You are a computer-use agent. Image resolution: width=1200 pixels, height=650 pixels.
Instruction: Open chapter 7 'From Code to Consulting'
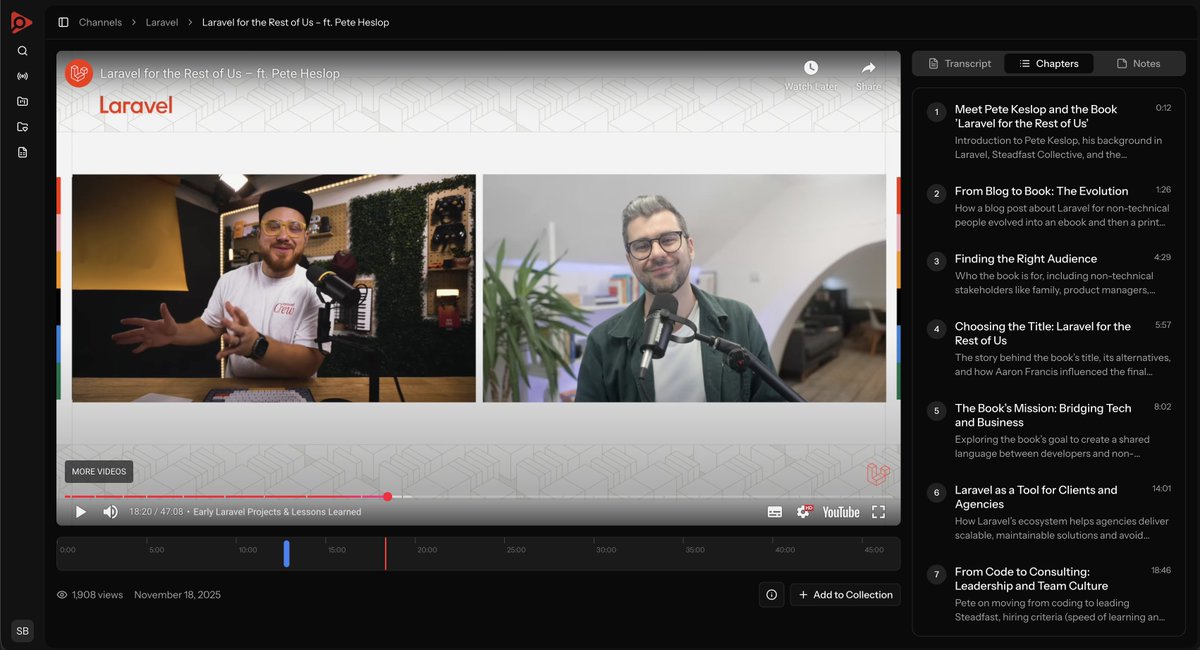tap(1049, 595)
